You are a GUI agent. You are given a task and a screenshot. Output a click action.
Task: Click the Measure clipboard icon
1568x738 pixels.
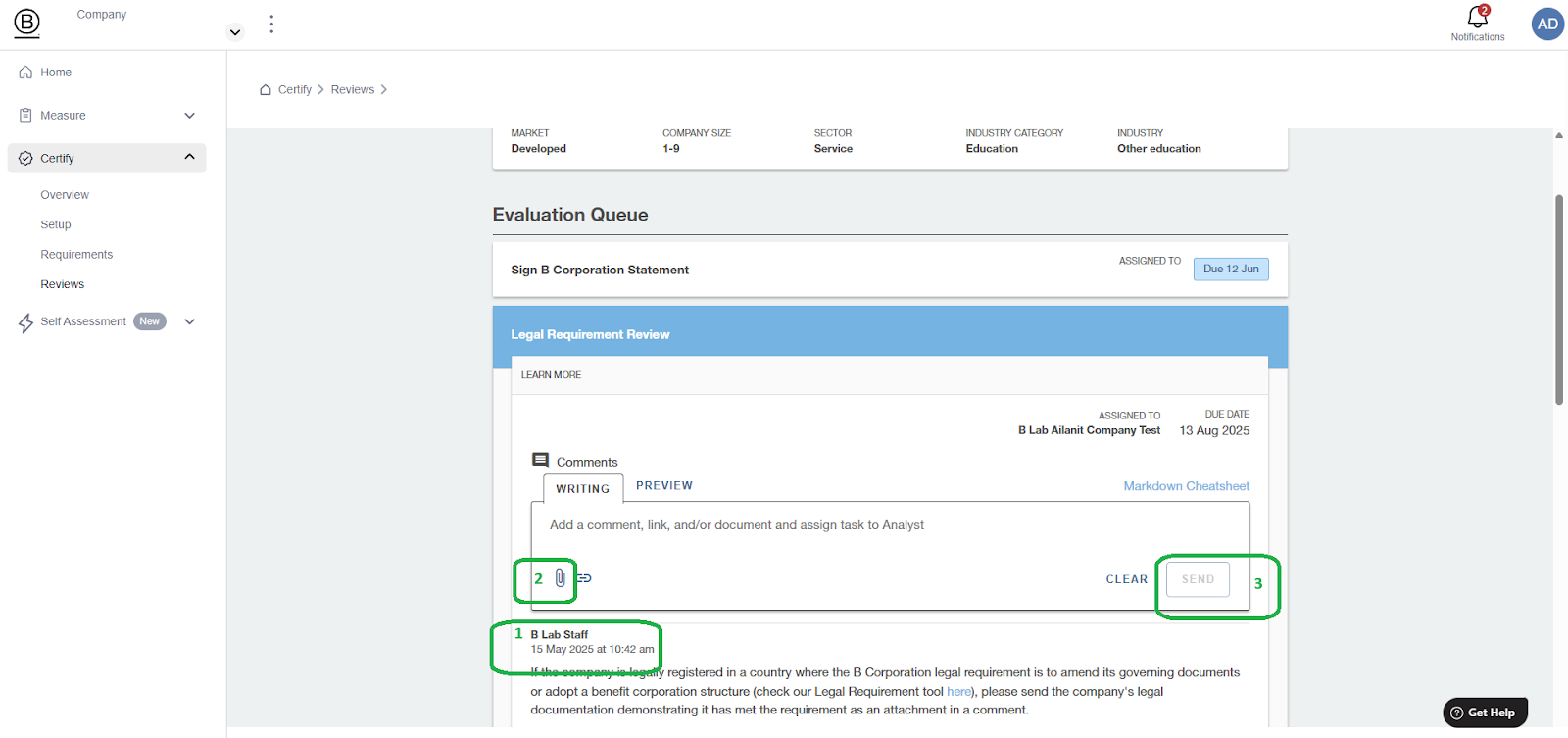25,116
